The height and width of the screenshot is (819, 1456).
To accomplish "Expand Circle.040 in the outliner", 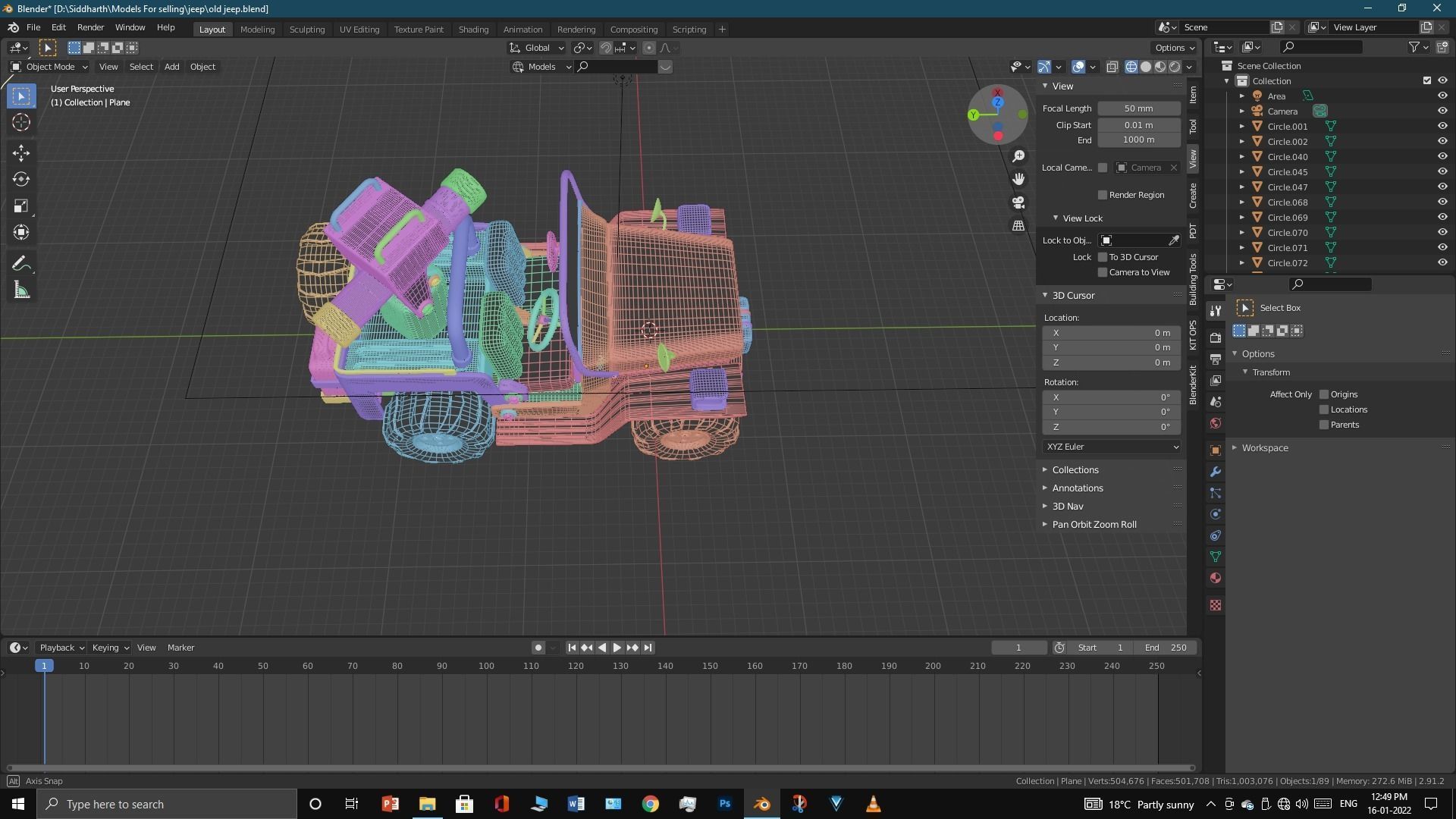I will [x=1242, y=157].
